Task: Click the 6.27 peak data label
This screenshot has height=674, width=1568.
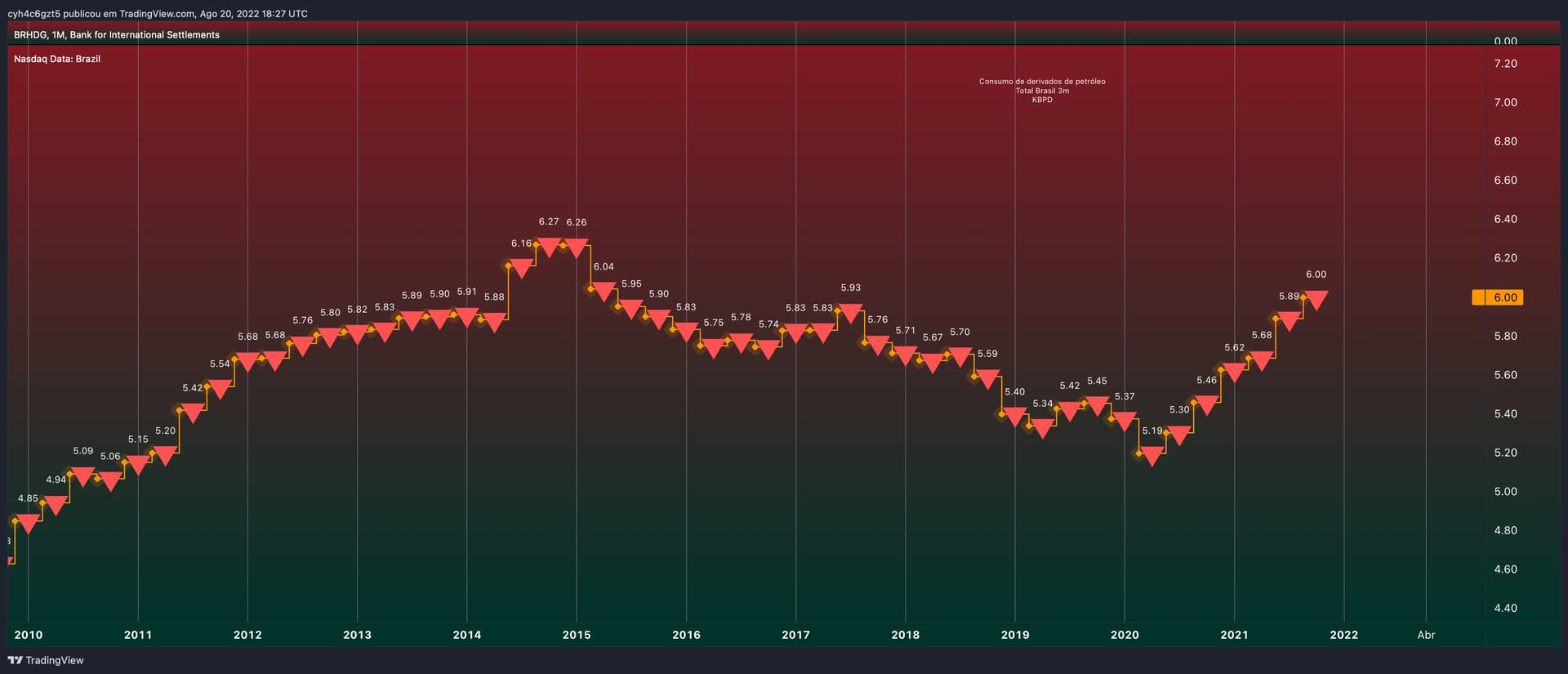Action: pyautogui.click(x=549, y=222)
